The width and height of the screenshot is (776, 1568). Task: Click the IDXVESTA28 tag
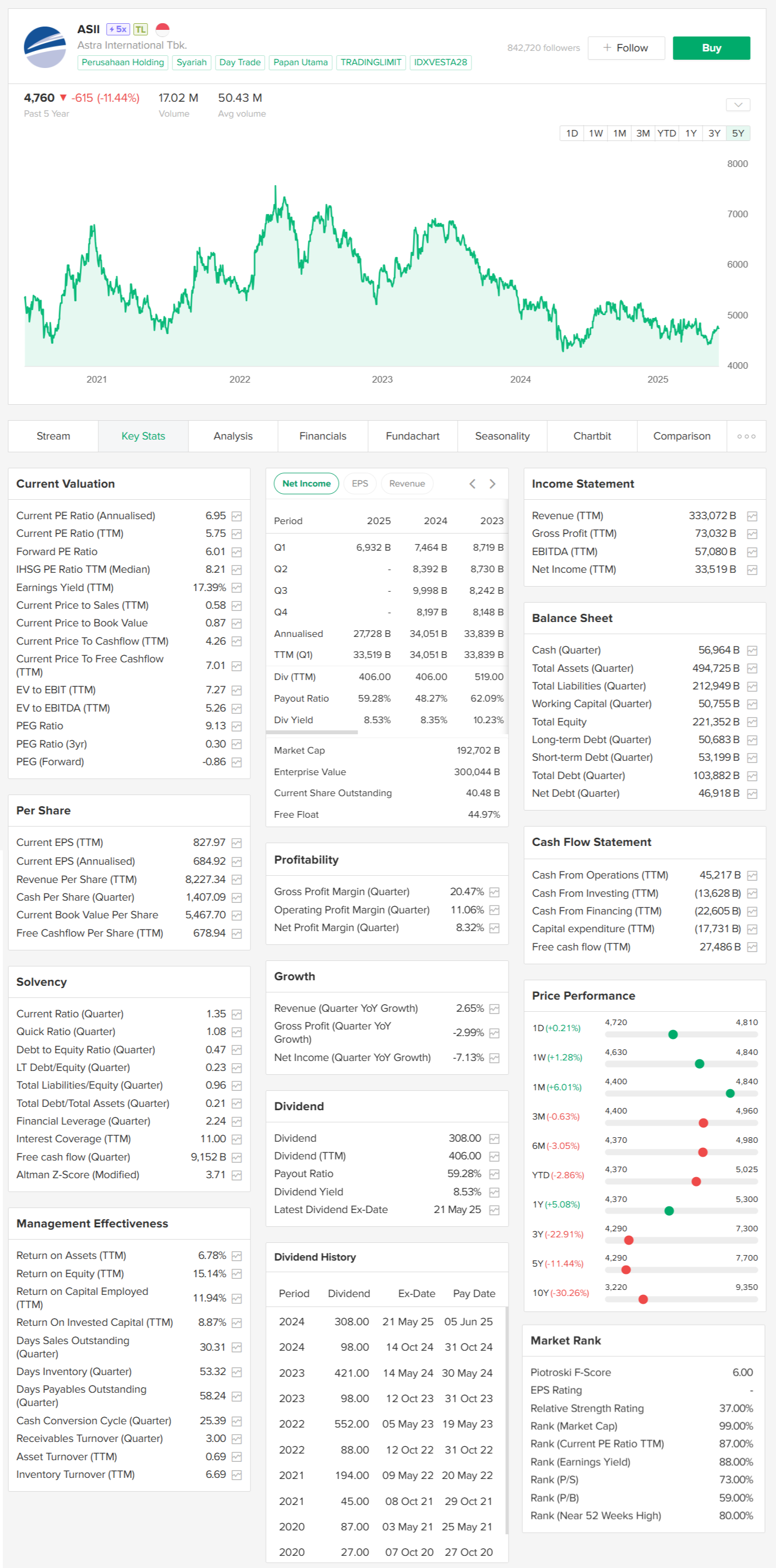(x=441, y=62)
